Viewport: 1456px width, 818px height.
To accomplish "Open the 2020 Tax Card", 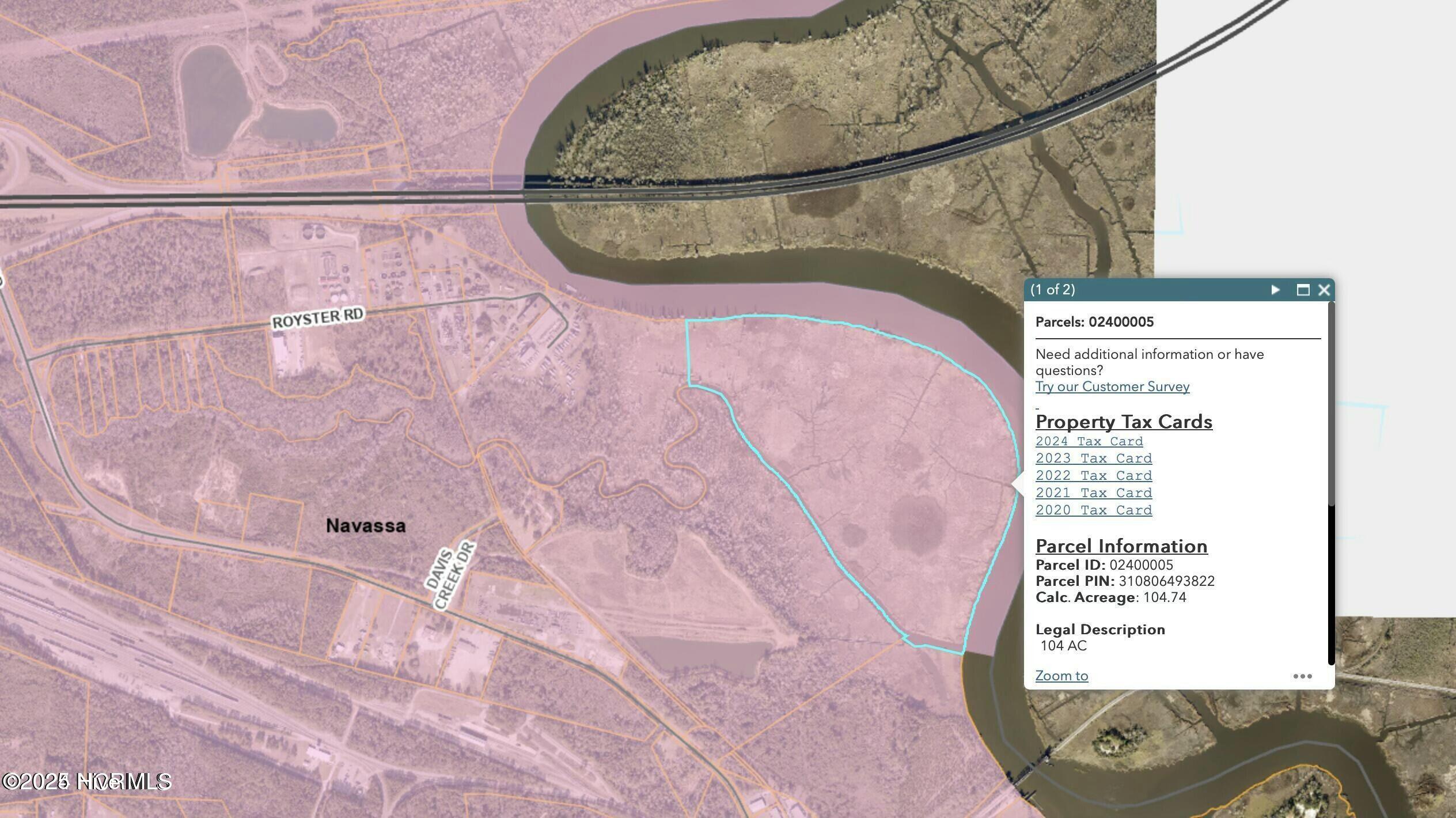I will tap(1093, 510).
